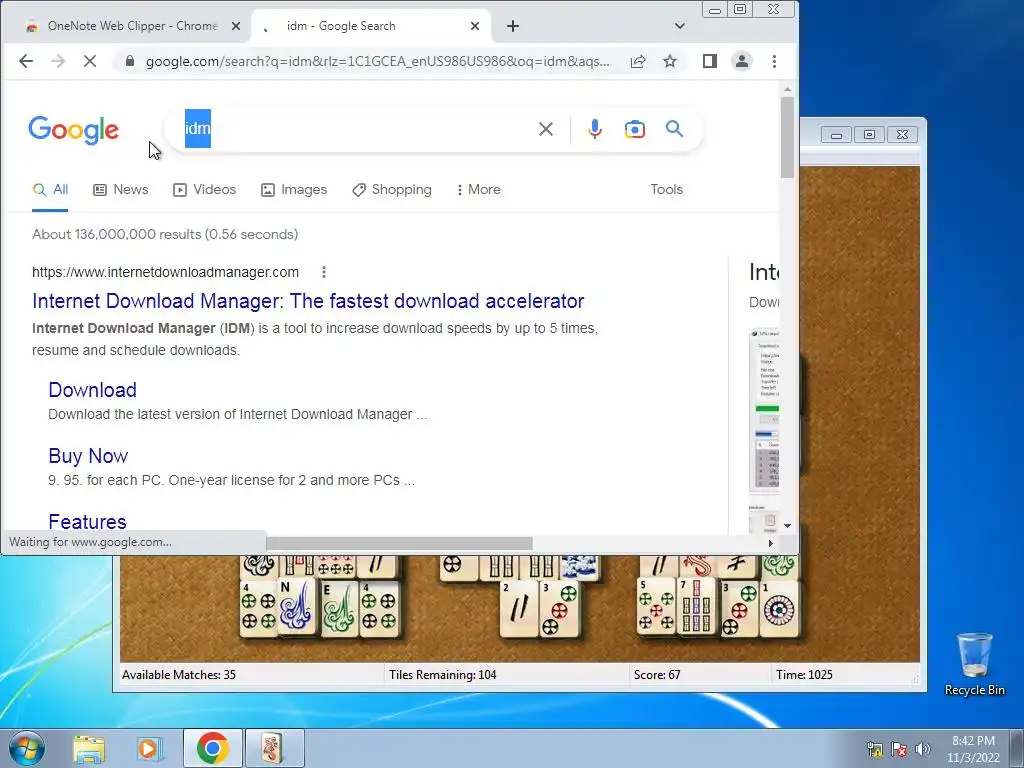Click scroll down arrow of page
The height and width of the screenshot is (768, 1024).
click(787, 526)
